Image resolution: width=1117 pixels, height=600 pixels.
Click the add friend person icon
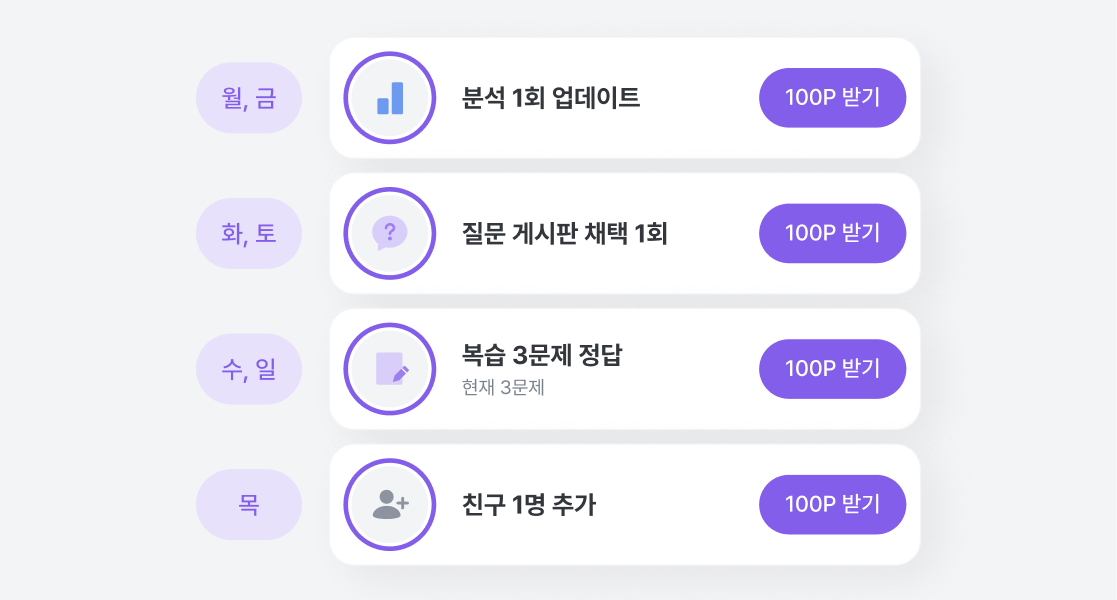tap(390, 505)
